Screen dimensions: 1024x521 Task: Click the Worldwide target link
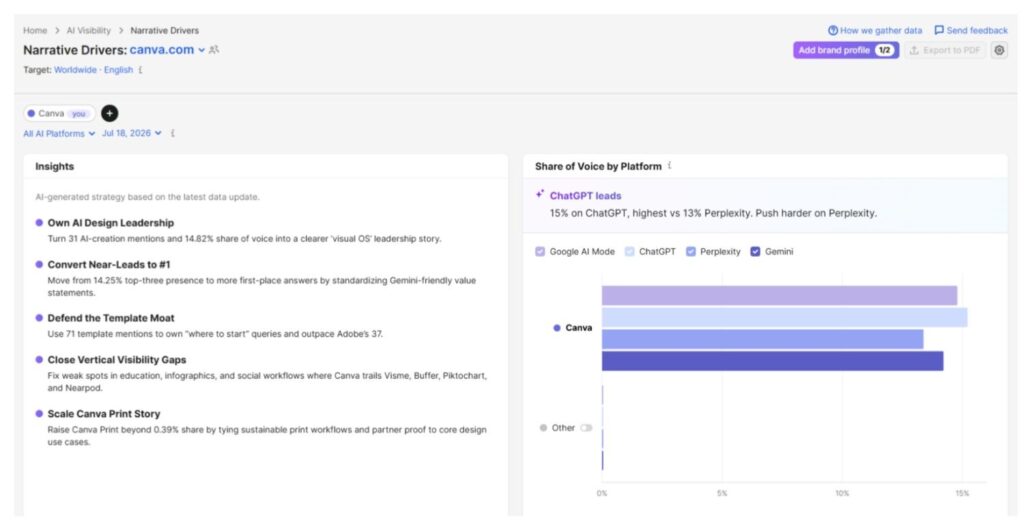click(75, 70)
